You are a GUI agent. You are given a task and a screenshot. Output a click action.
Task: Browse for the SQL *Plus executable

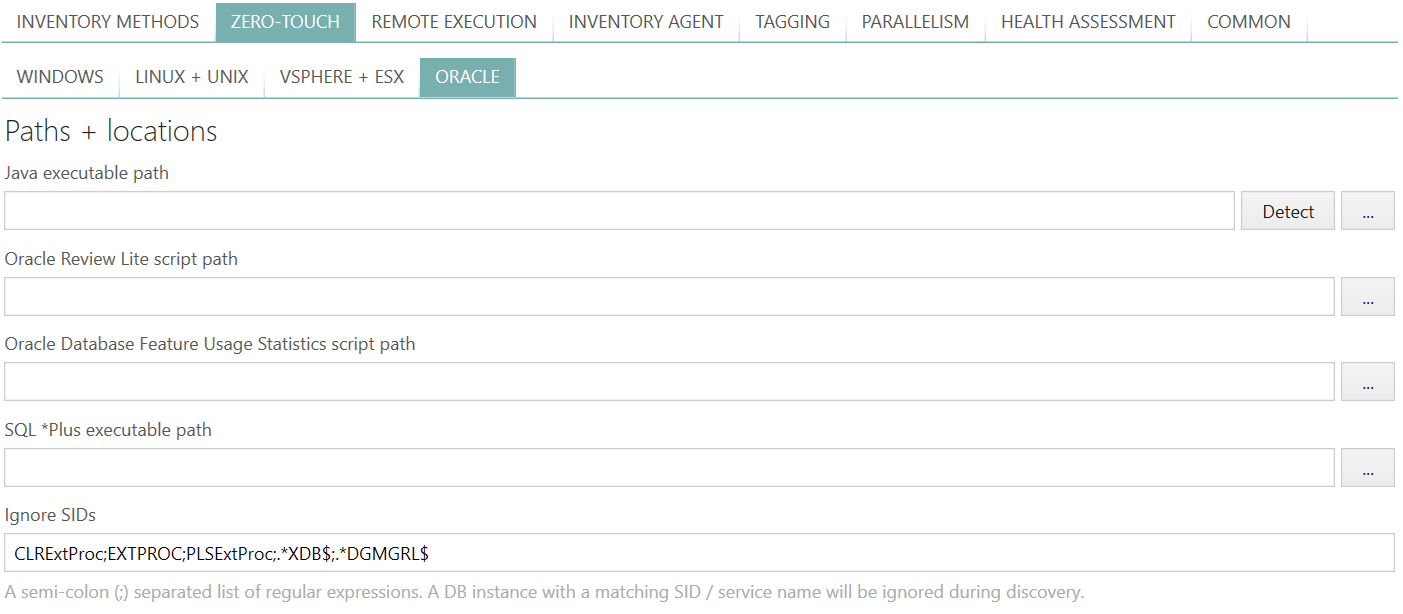pos(1368,467)
